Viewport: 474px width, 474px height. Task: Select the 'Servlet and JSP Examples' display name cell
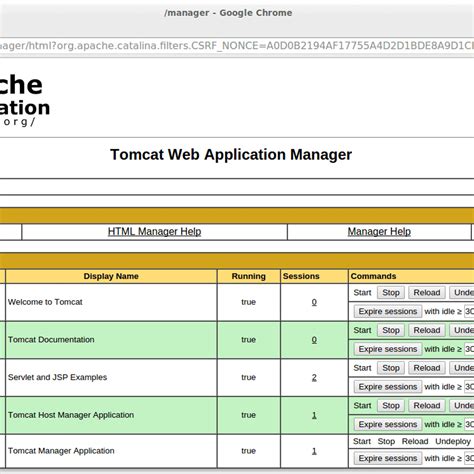pos(111,378)
